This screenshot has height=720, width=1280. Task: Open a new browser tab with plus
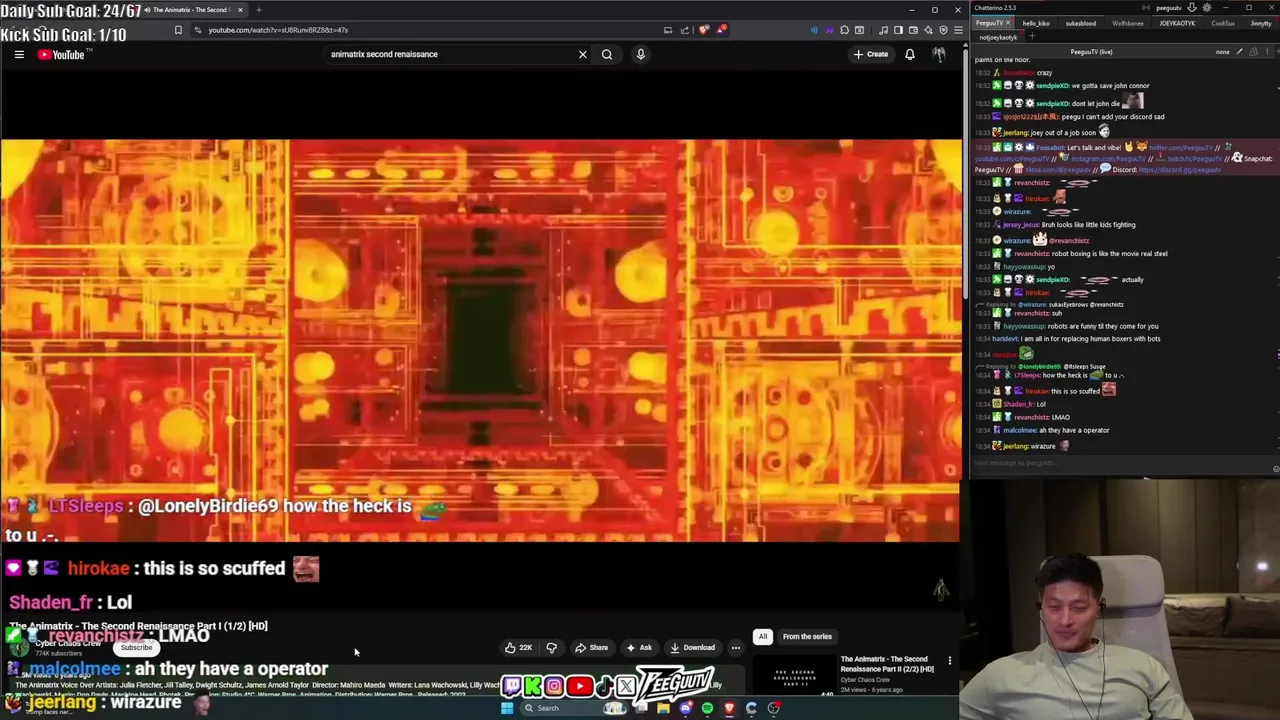coord(258,10)
